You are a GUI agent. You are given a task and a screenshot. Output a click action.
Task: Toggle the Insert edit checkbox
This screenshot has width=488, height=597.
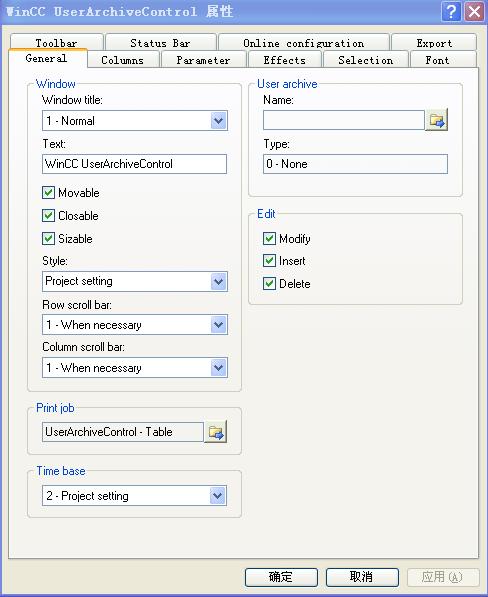269,261
